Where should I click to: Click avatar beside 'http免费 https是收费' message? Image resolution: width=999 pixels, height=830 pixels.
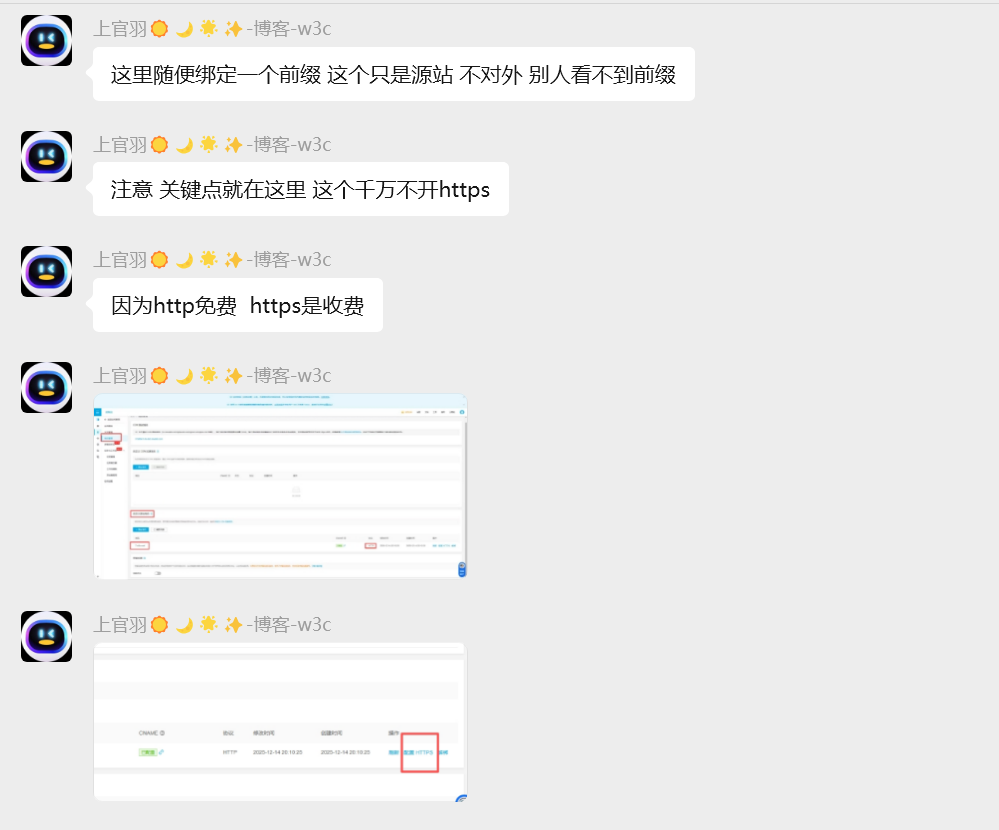[46, 272]
